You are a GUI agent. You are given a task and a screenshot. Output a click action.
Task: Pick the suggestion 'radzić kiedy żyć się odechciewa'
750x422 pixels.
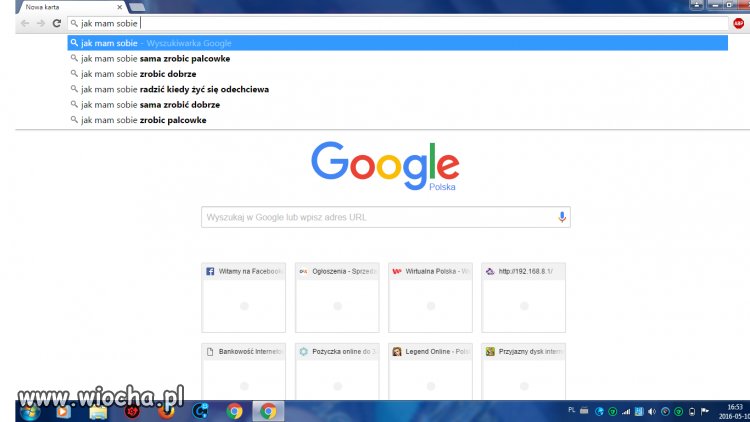point(397,89)
